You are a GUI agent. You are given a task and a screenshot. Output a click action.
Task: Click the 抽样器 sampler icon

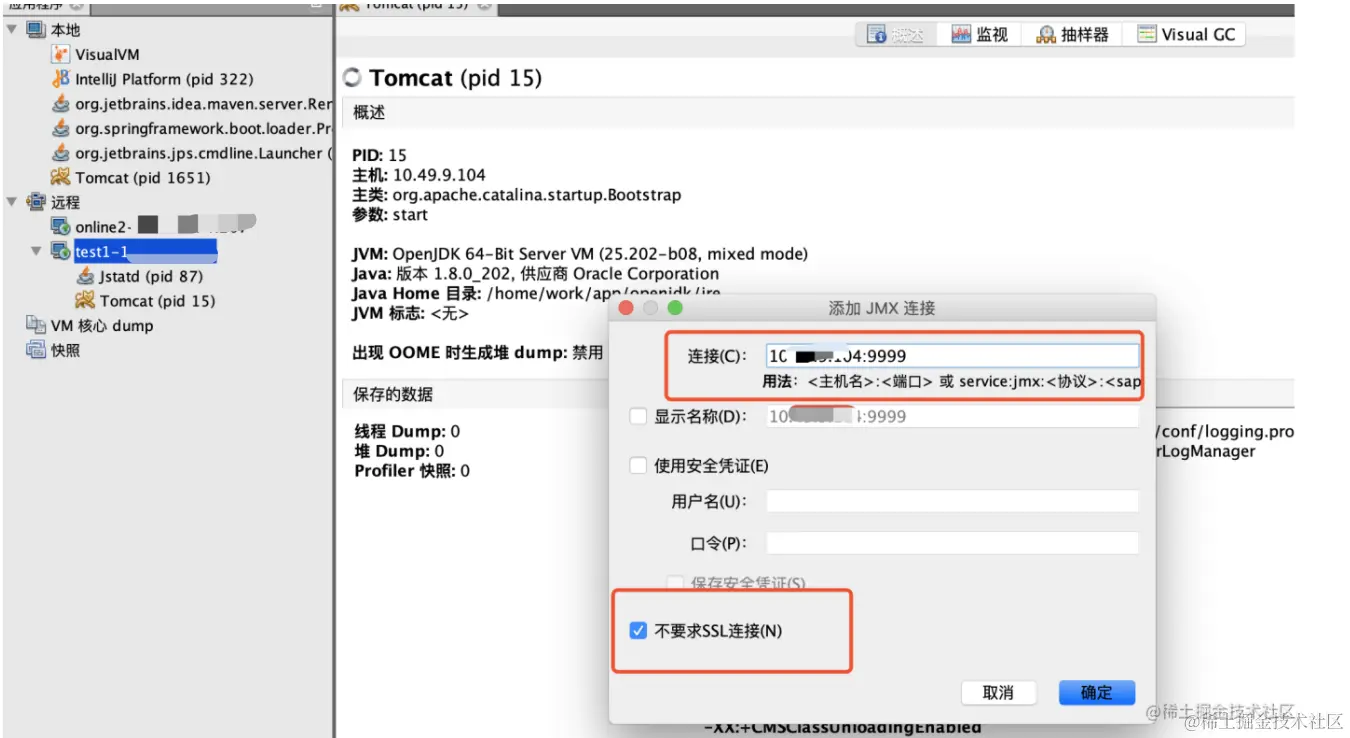1046,35
